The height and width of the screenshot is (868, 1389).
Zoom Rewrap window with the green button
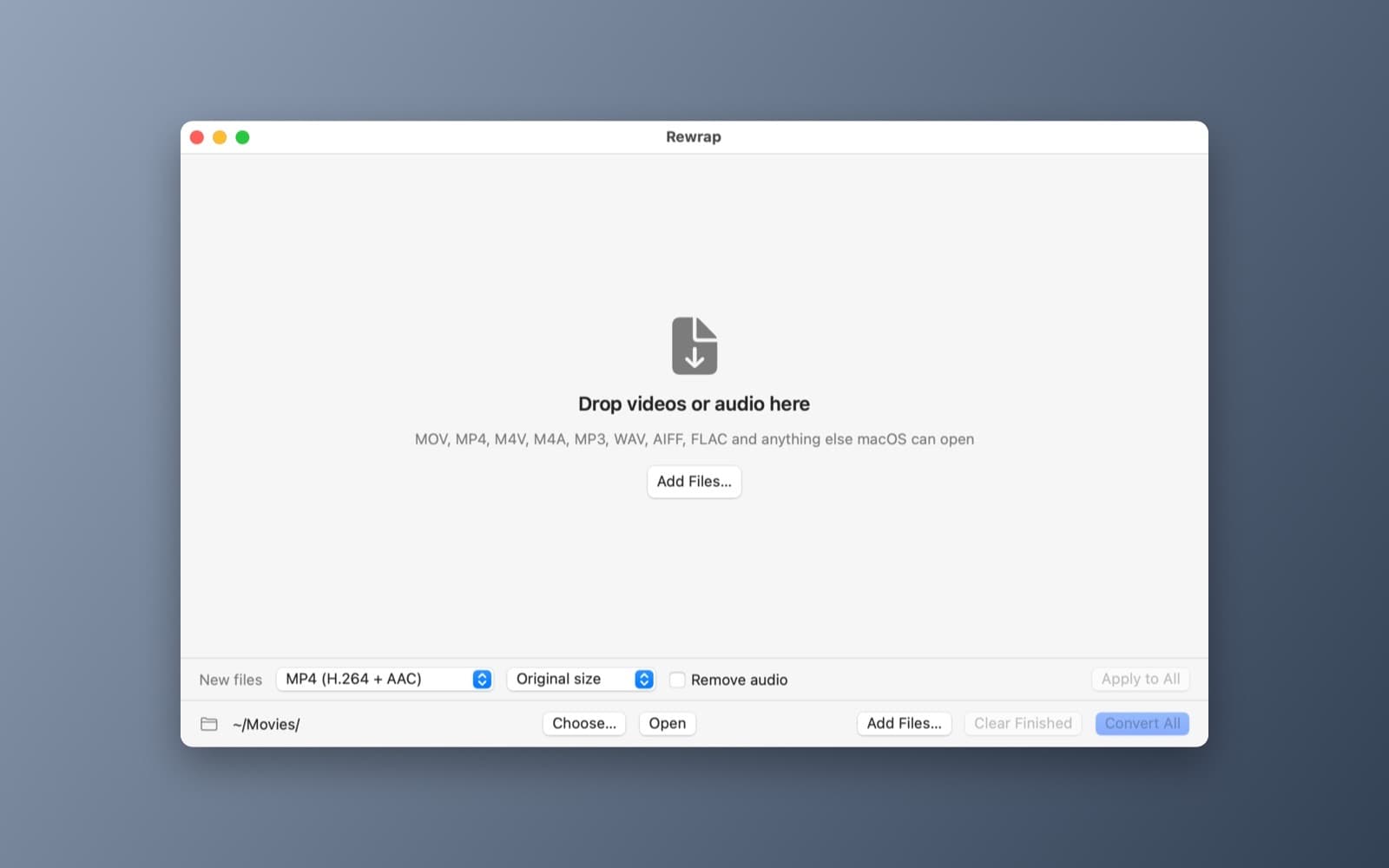click(x=242, y=137)
